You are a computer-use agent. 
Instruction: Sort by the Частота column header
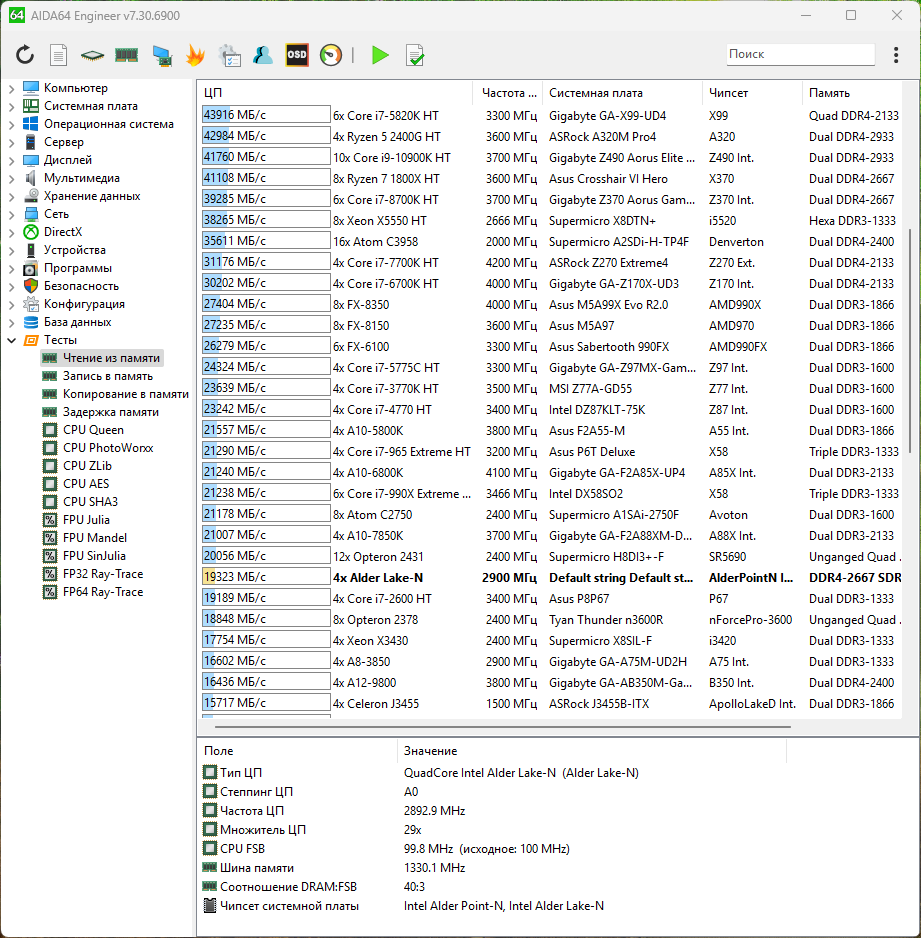pyautogui.click(x=508, y=93)
